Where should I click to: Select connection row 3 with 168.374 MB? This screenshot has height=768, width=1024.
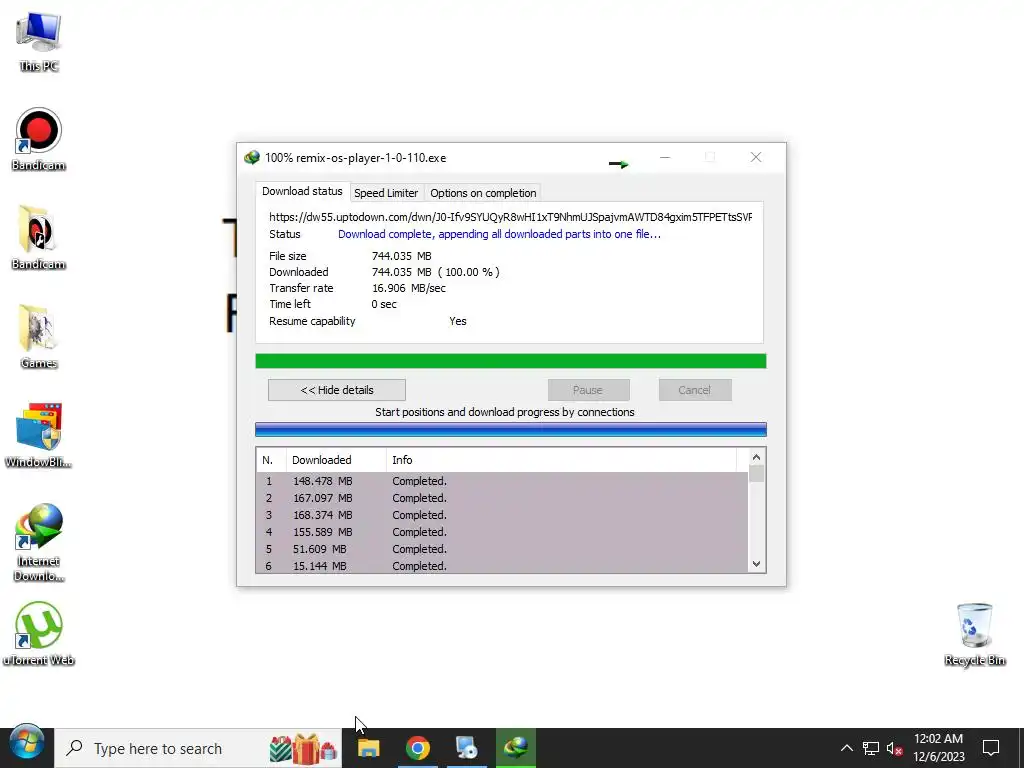pos(502,515)
